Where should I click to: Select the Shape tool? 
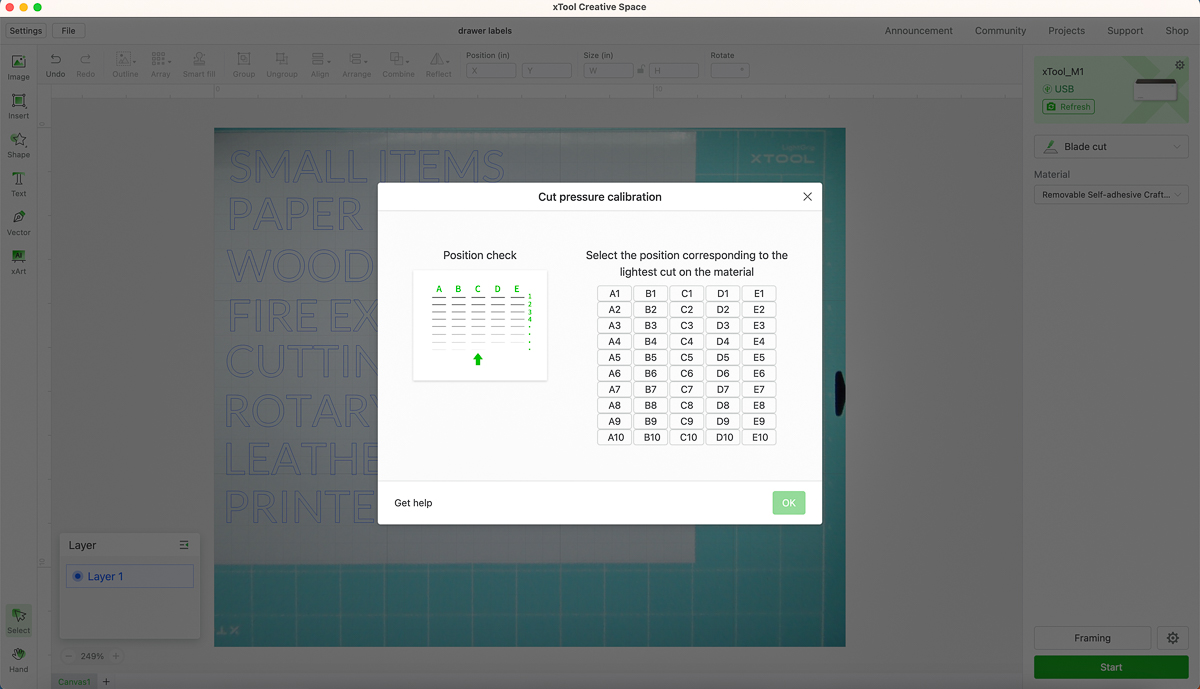coord(18,145)
